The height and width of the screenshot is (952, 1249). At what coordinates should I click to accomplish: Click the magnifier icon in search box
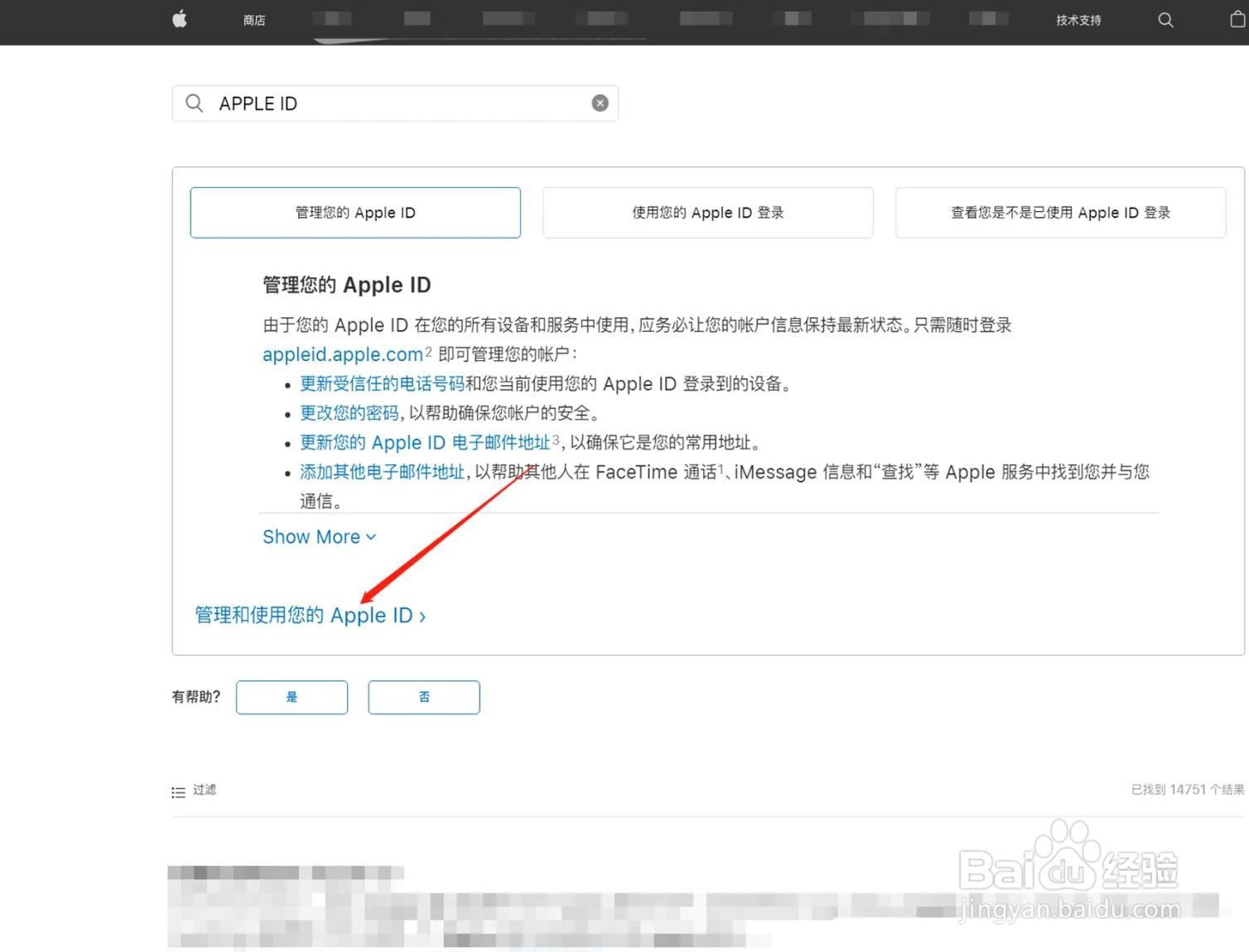[x=195, y=103]
